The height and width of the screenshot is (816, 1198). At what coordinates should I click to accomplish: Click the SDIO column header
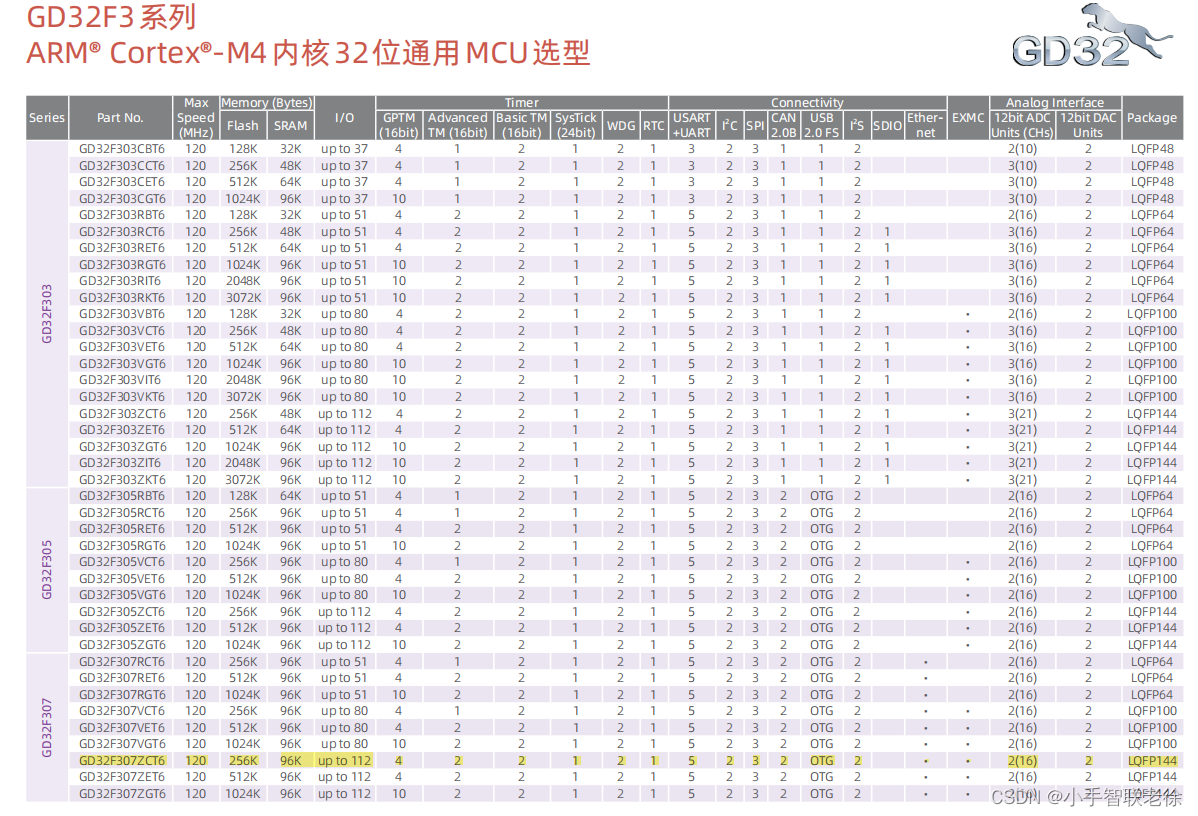point(887,125)
